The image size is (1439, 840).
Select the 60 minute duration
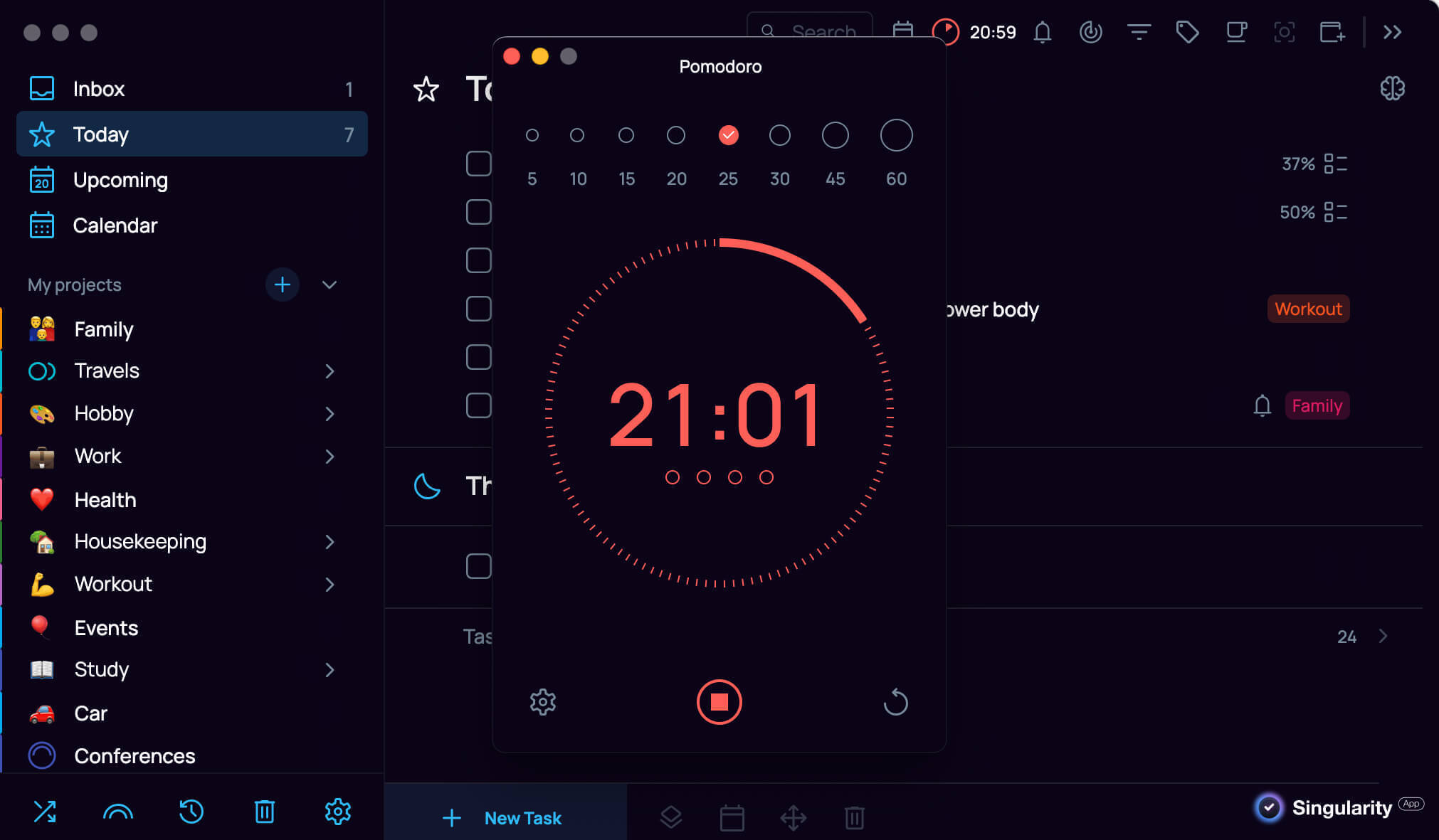click(897, 135)
